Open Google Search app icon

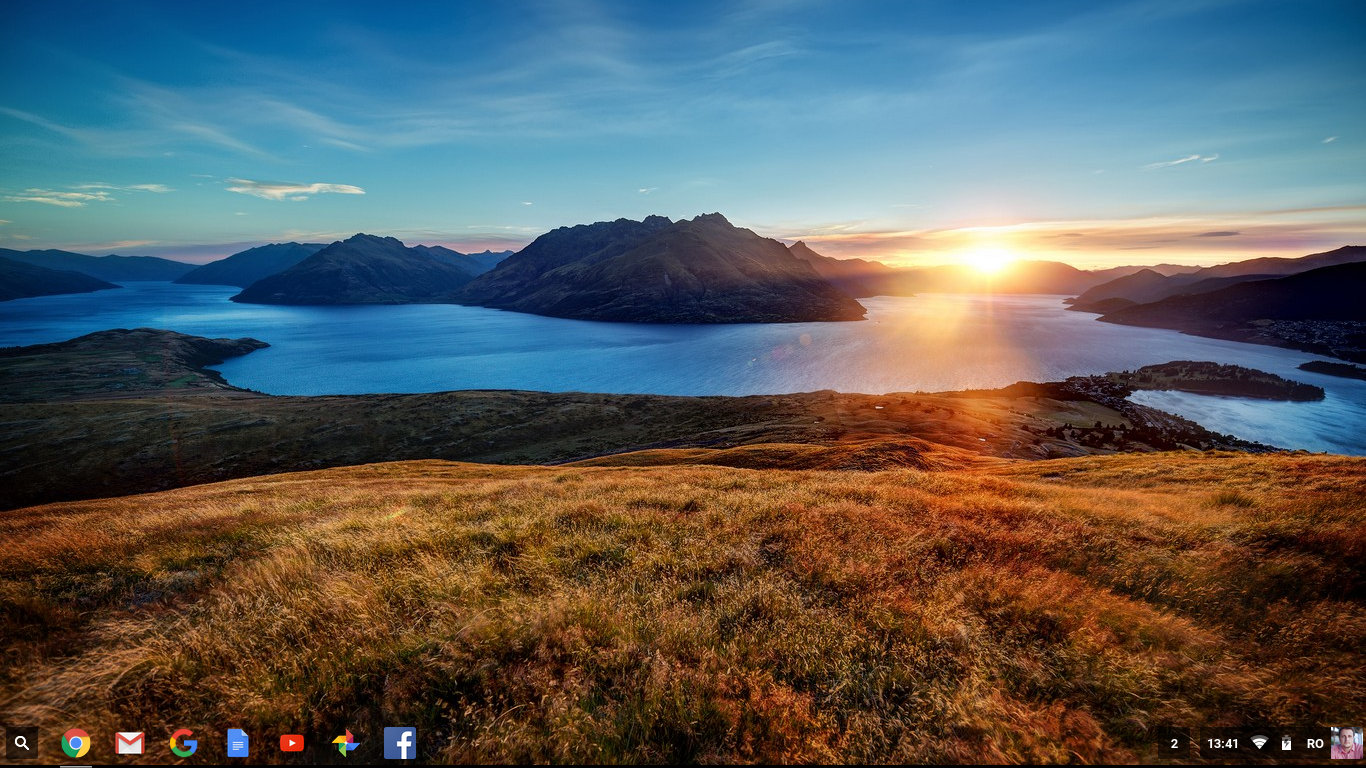click(183, 743)
